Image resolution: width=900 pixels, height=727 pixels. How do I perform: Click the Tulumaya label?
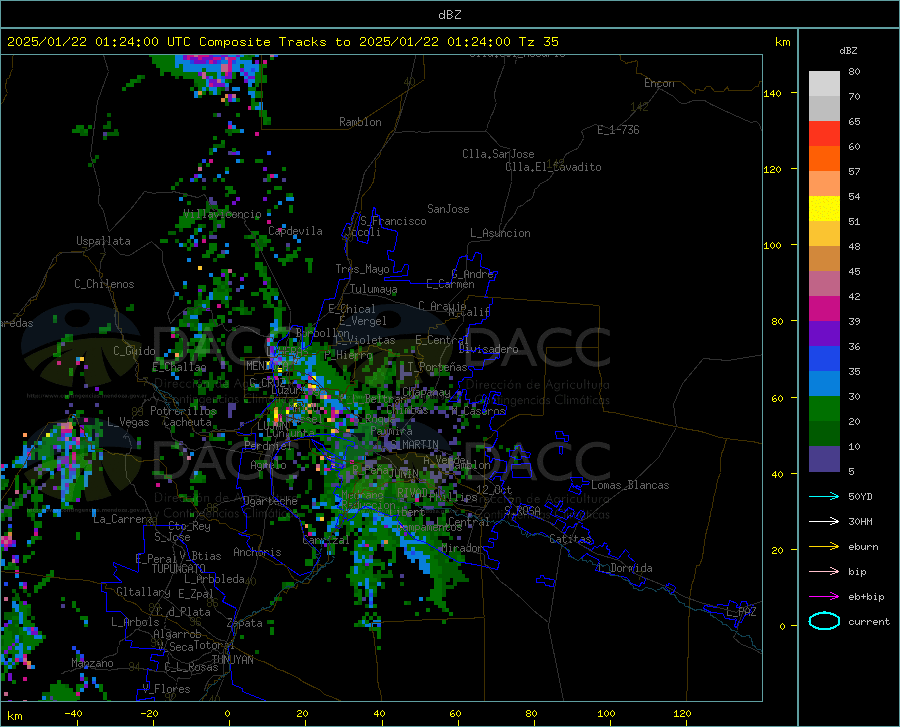[x=373, y=289]
